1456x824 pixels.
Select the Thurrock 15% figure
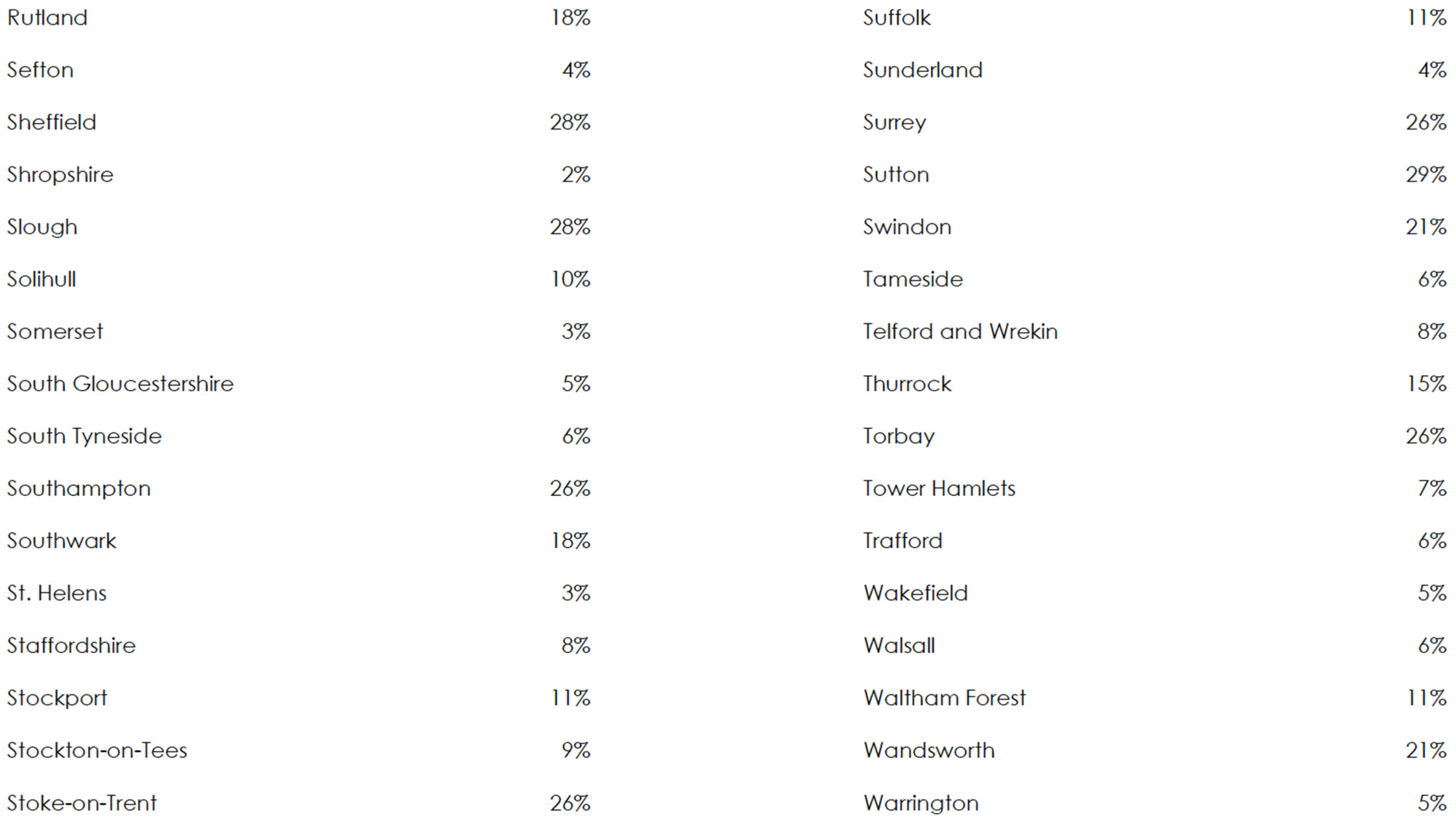pyautogui.click(x=1427, y=384)
